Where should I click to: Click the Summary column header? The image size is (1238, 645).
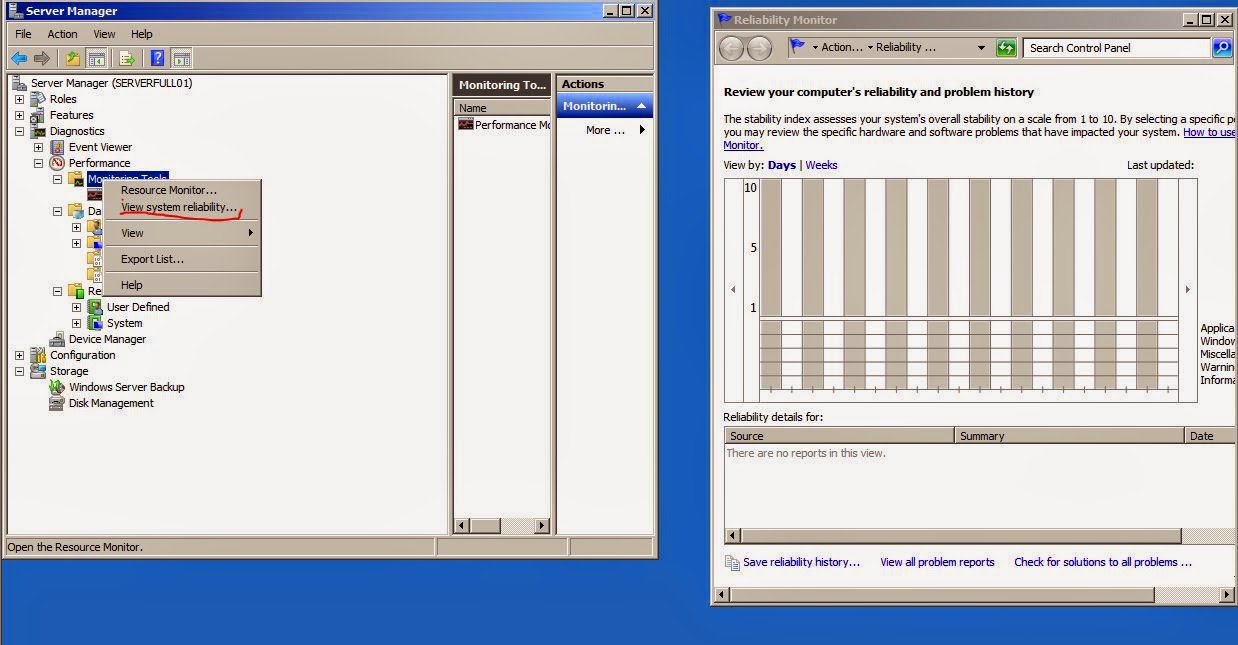click(1069, 436)
